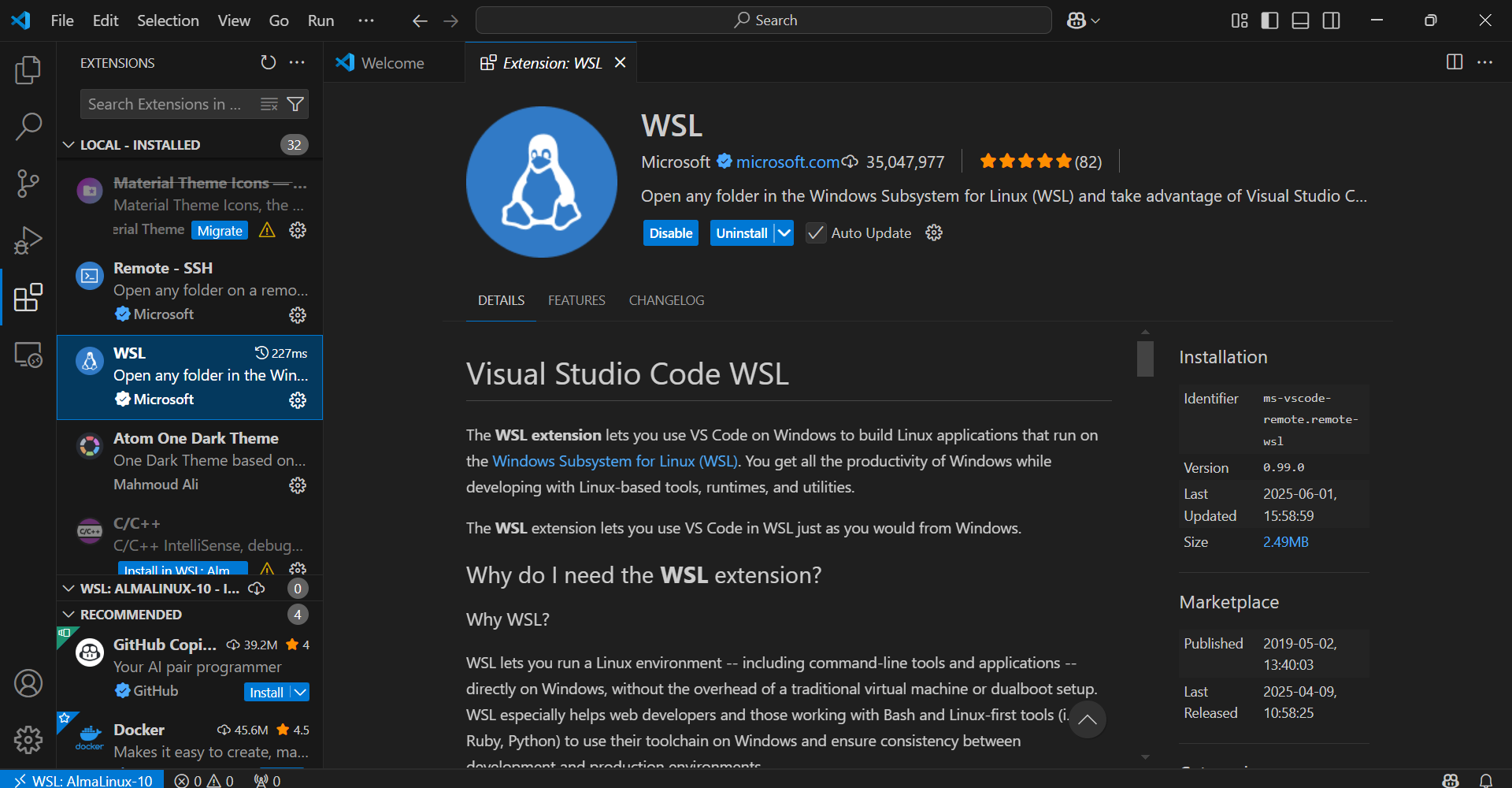The height and width of the screenshot is (788, 1512).
Task: Open Copilot dropdown chevron in title bar
Action: coord(1095,20)
